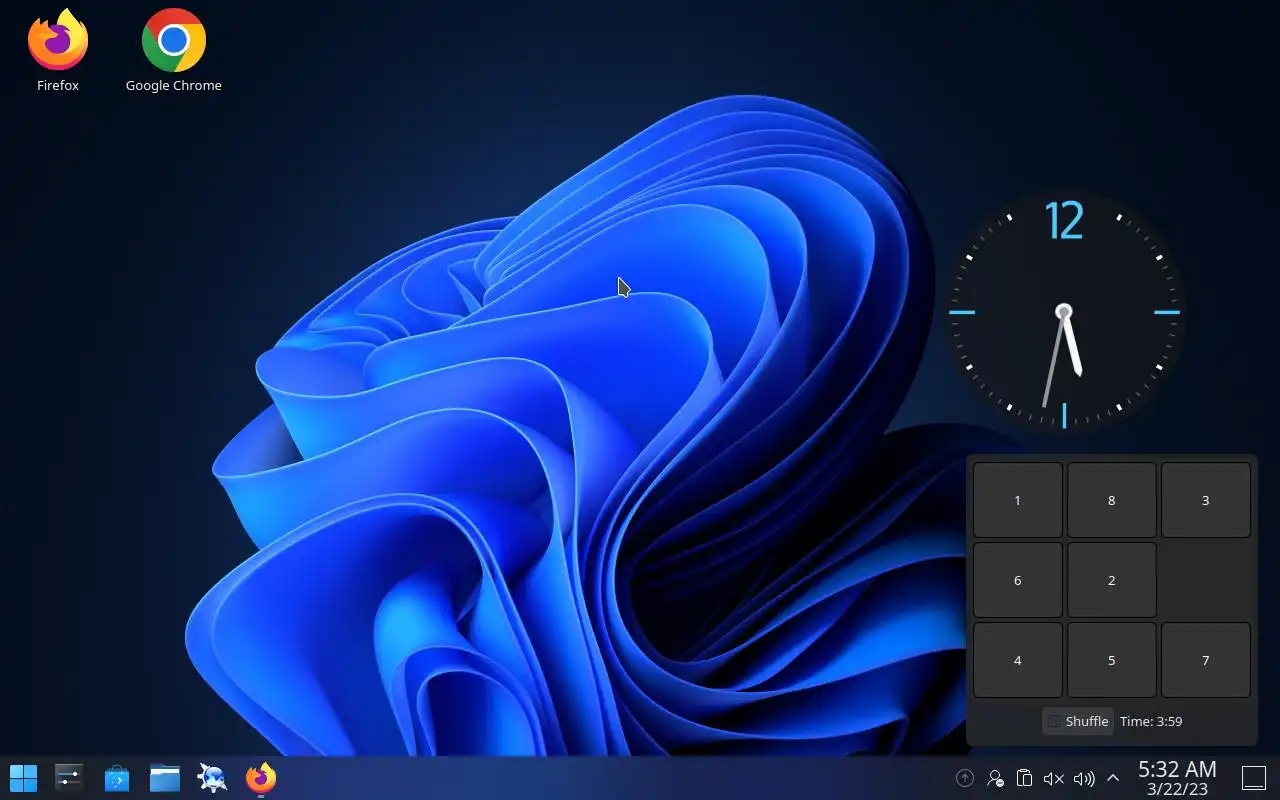Open the Firefox desktop shortcut
Screen dimensions: 1280x800
tap(58, 50)
